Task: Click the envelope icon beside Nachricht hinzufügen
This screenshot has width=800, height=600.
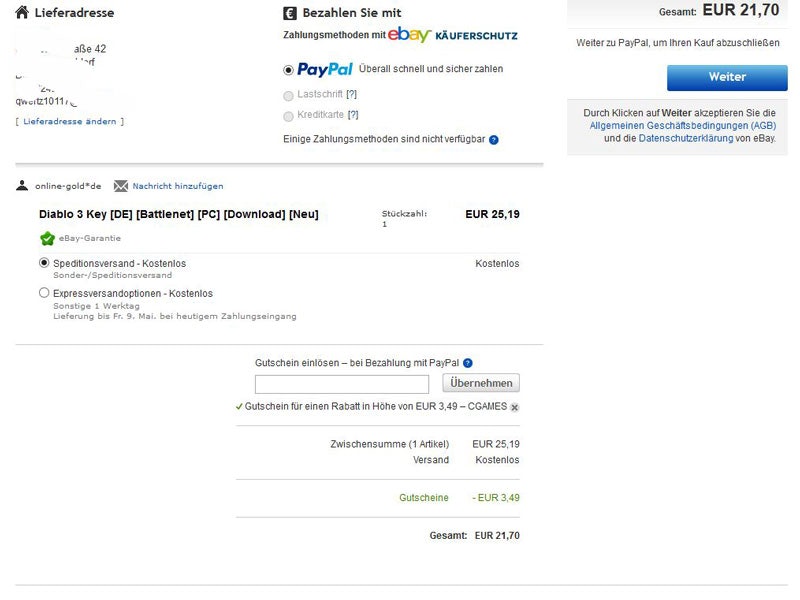Action: pyautogui.click(x=121, y=185)
